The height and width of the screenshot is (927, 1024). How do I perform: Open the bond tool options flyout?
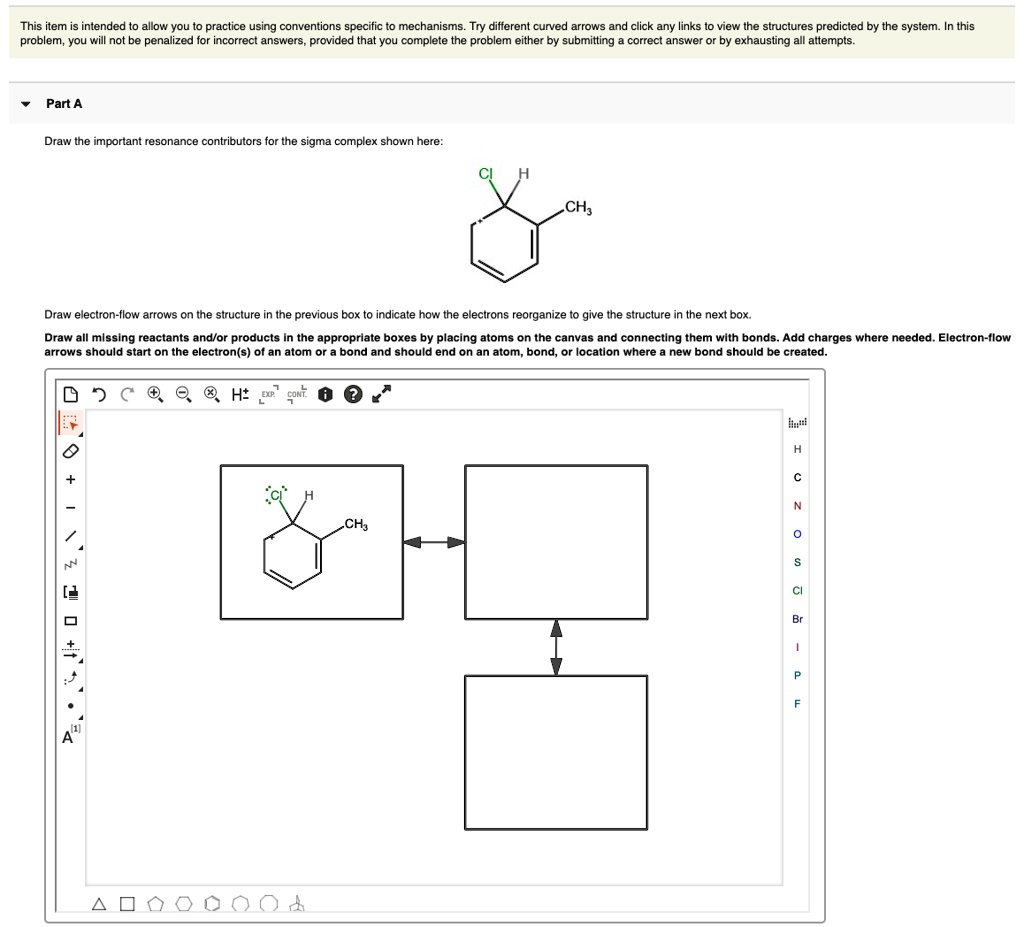coord(80,547)
